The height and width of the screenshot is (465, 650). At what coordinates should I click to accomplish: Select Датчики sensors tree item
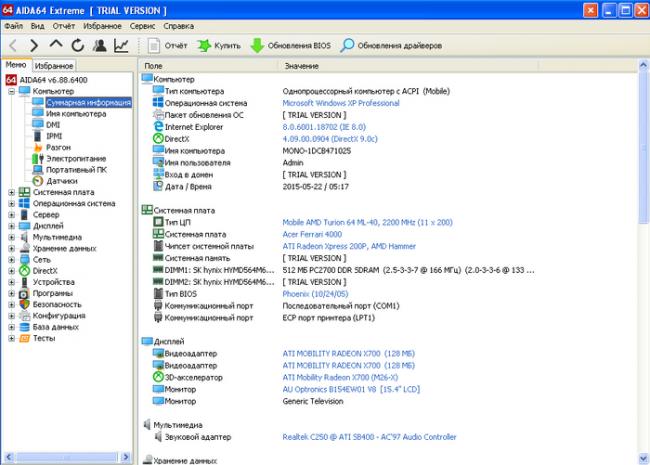[x=61, y=181]
